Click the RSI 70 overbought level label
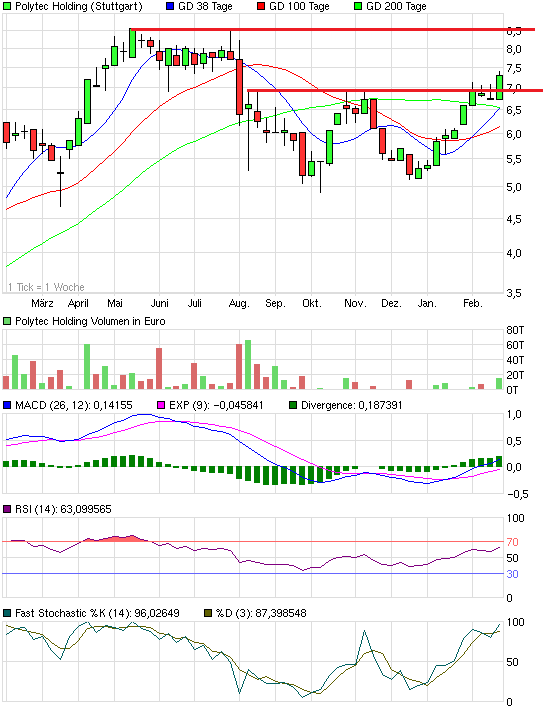545x710 pixels. tap(512, 542)
